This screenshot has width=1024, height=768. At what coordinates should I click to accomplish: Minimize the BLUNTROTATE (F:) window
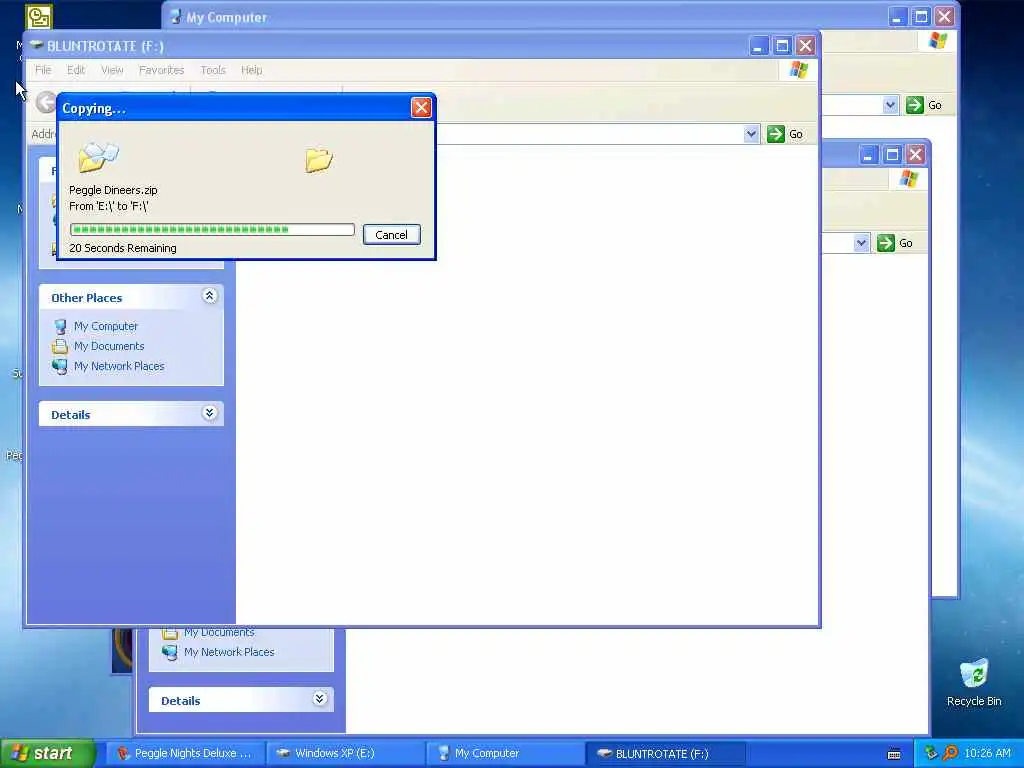758,46
